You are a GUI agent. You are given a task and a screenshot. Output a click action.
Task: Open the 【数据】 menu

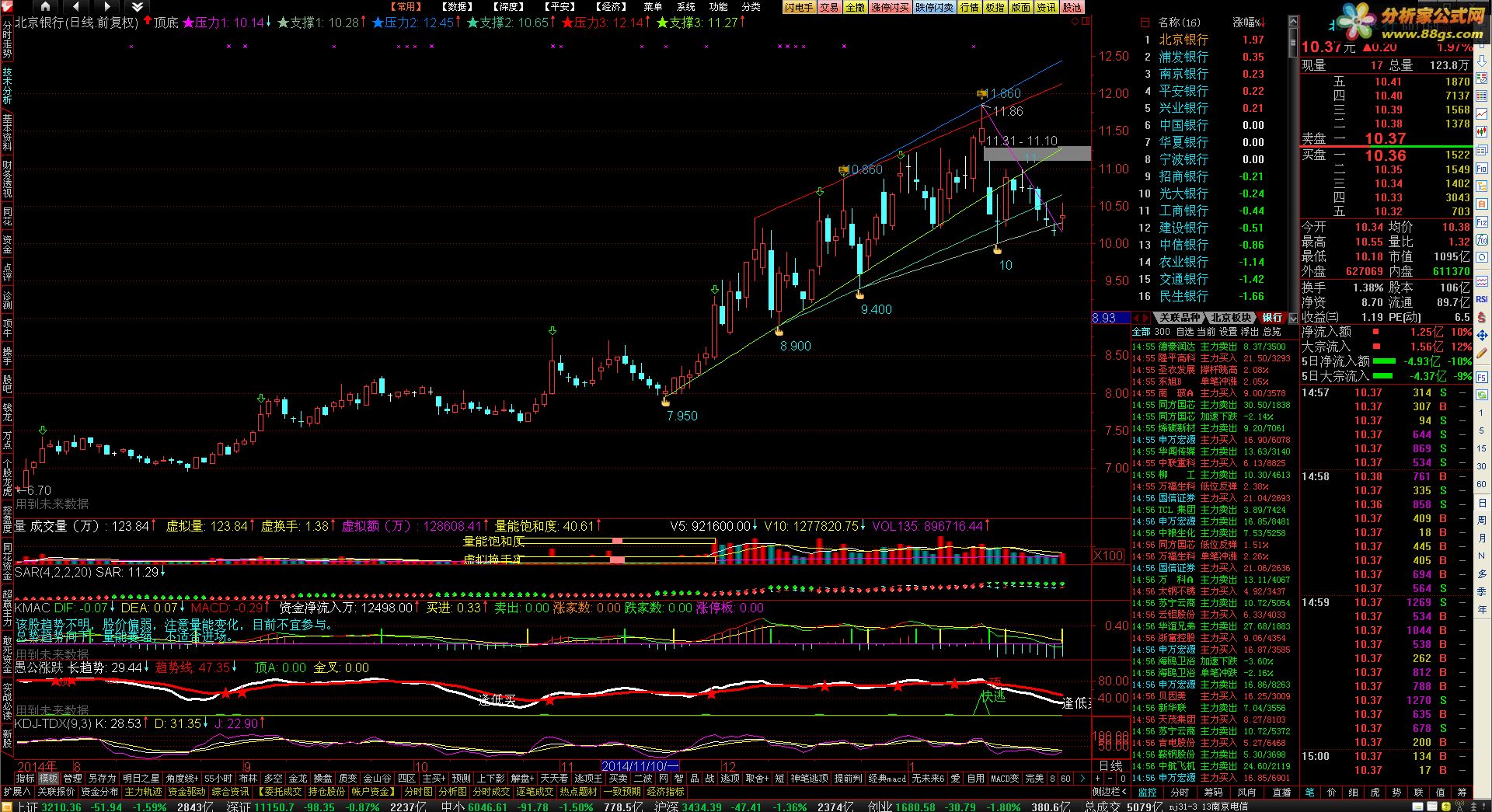pyautogui.click(x=458, y=6)
